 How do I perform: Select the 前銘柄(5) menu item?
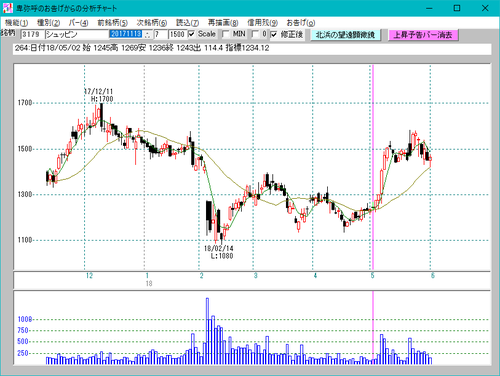112,23
